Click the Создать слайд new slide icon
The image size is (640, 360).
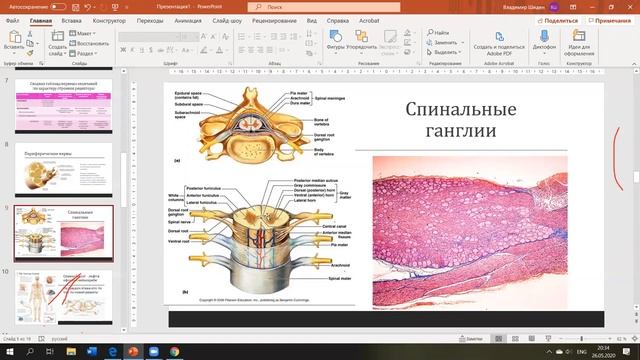point(58,36)
